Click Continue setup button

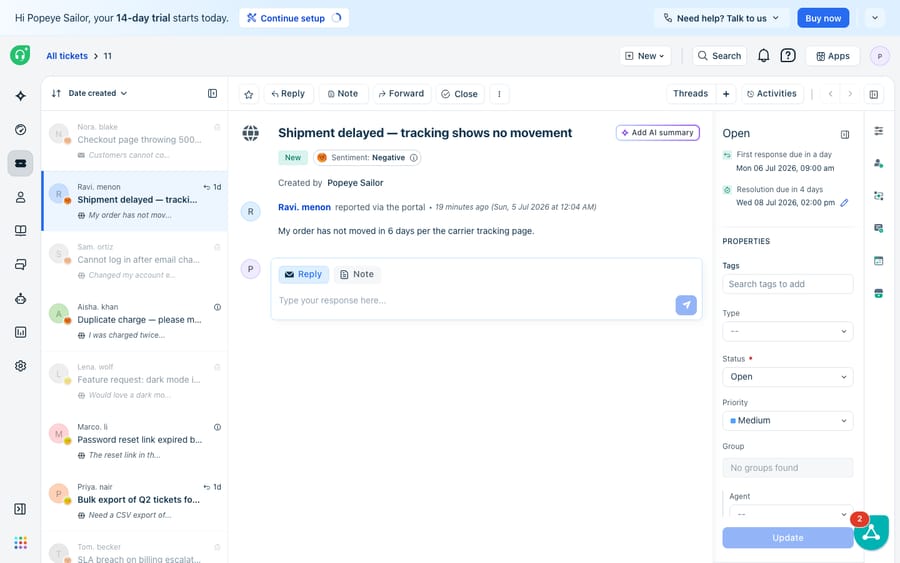pos(294,18)
